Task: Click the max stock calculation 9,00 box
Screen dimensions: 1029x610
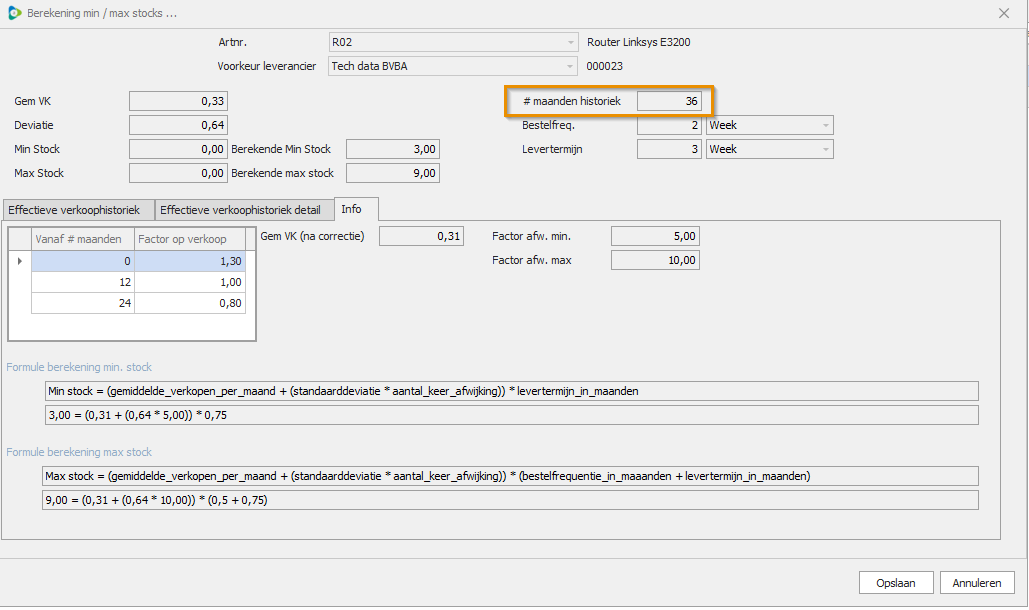Action: pos(511,500)
